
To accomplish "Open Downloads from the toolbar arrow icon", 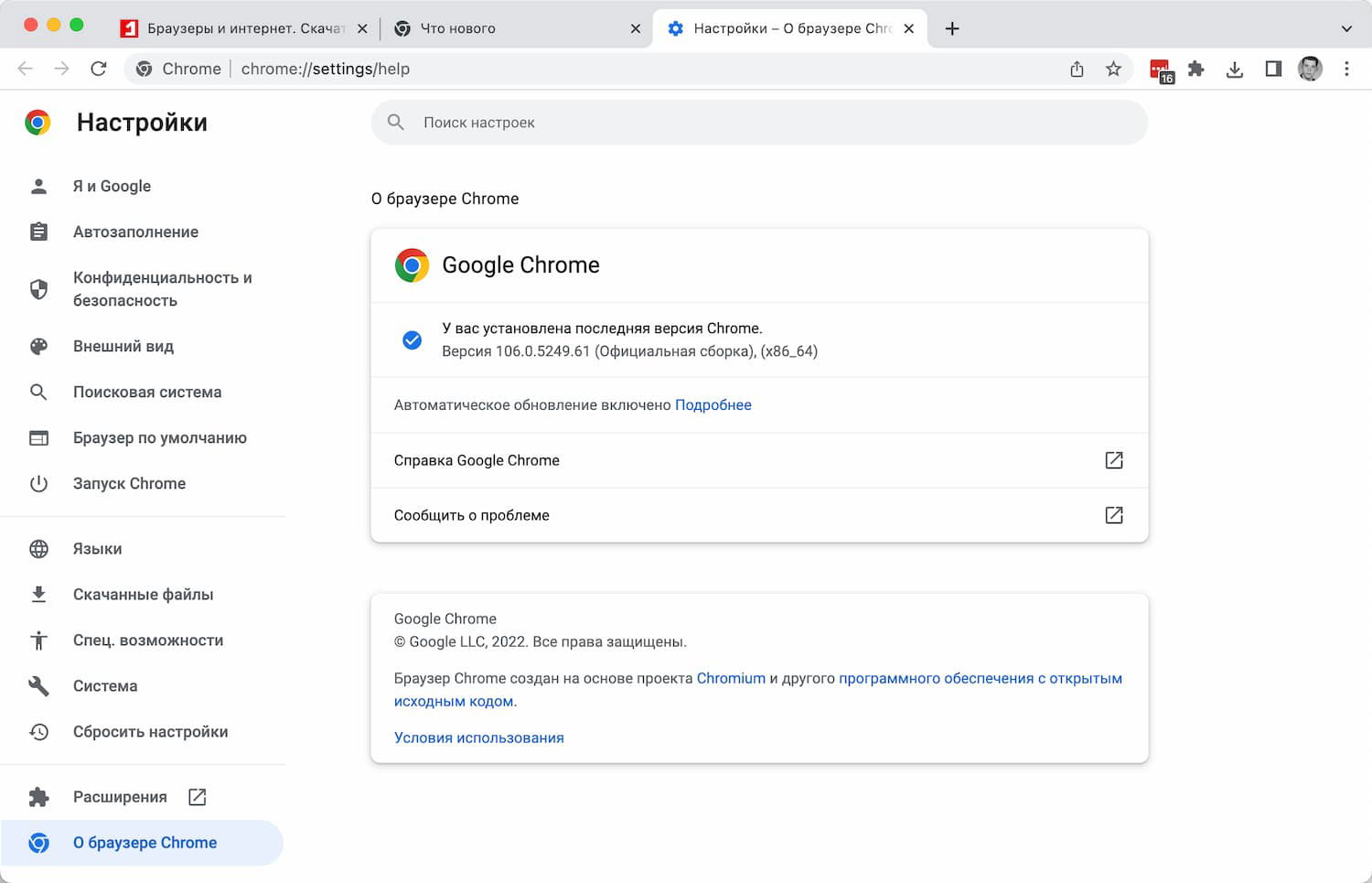I will pos(1235,69).
